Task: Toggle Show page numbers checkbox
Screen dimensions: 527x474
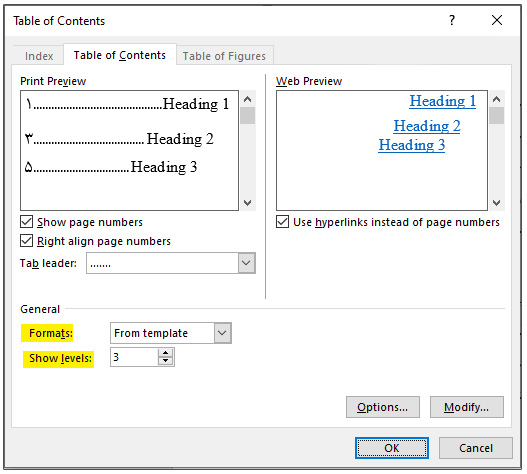Action: click(x=27, y=222)
